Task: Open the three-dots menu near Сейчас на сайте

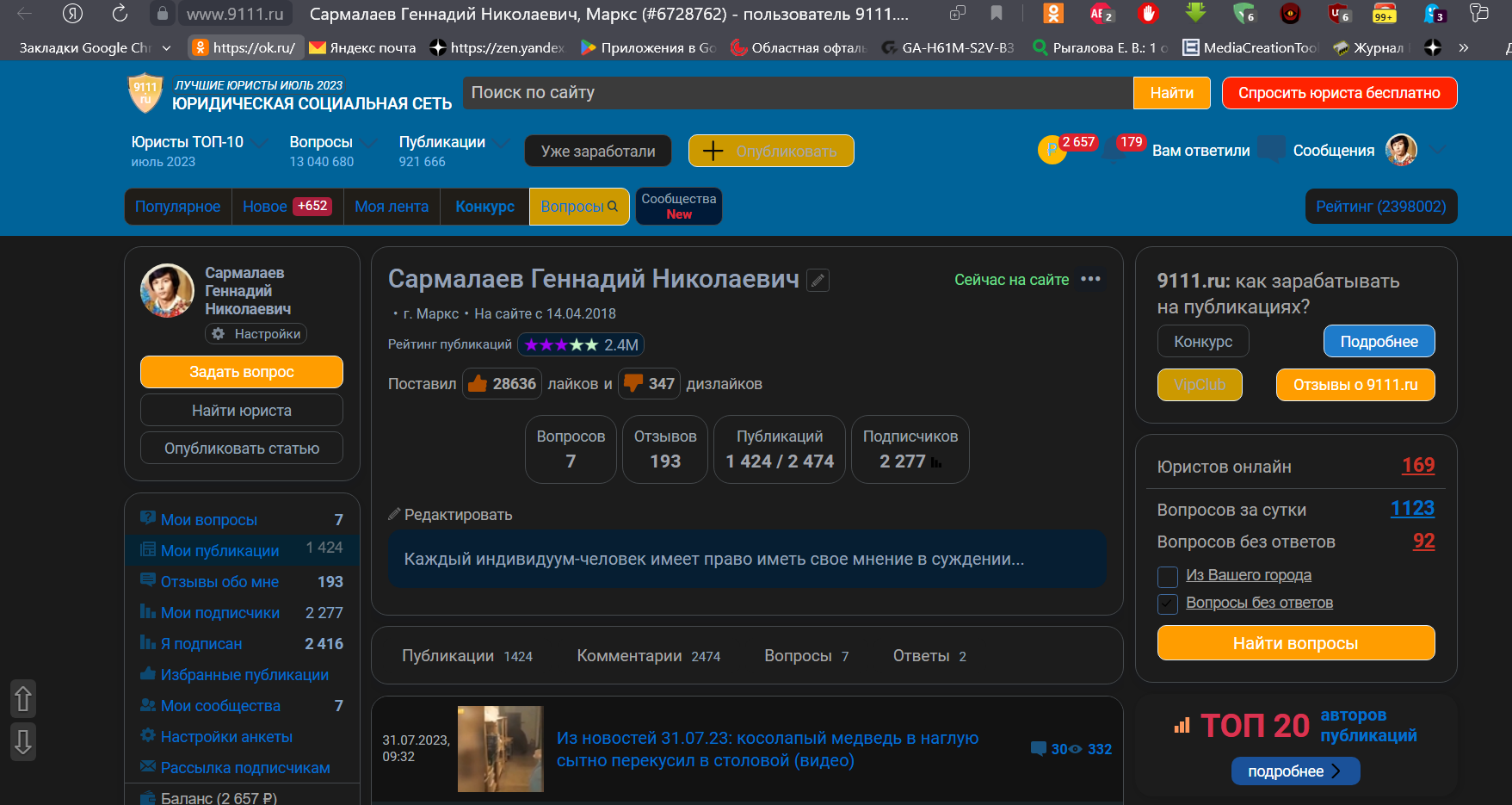Action: [1092, 279]
